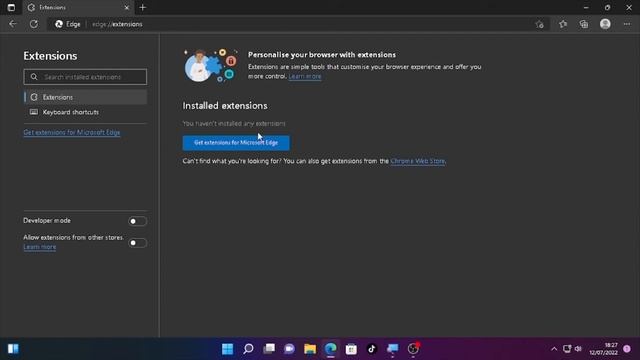This screenshot has height=360, width=640.
Task: Open the network status tray icon
Action: click(x=567, y=349)
